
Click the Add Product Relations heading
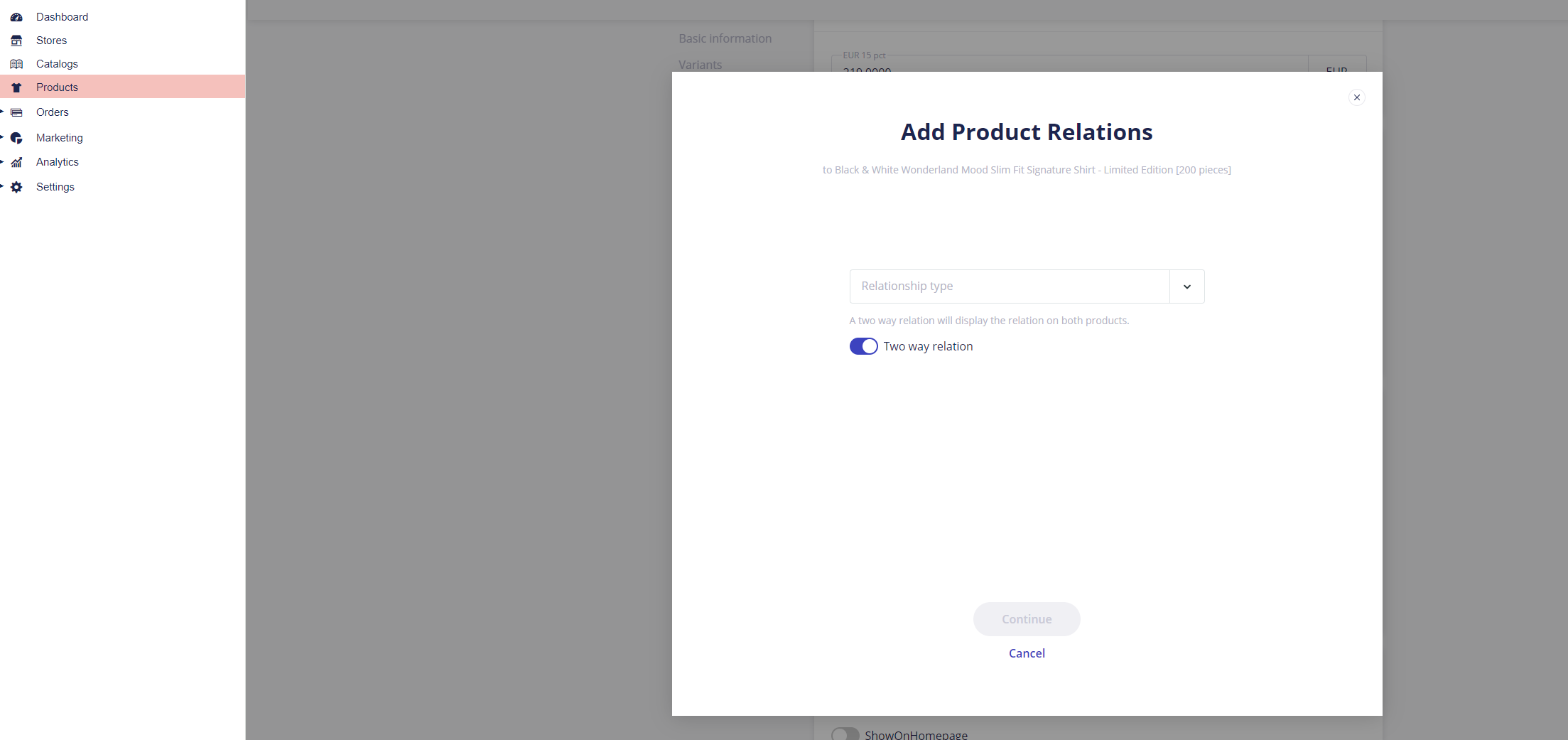(x=1027, y=132)
